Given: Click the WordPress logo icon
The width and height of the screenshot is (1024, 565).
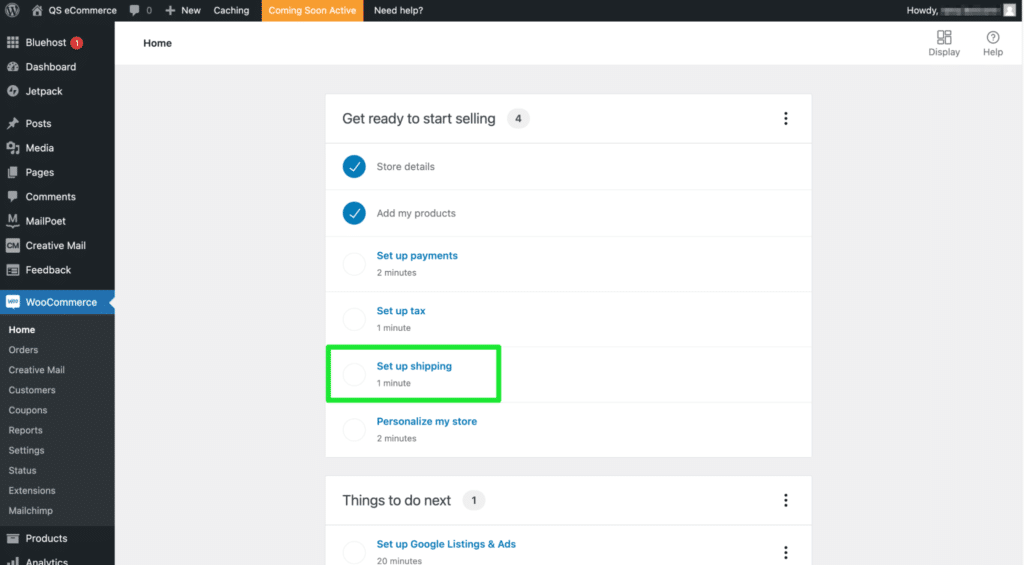Looking at the screenshot, I should click(12, 10).
